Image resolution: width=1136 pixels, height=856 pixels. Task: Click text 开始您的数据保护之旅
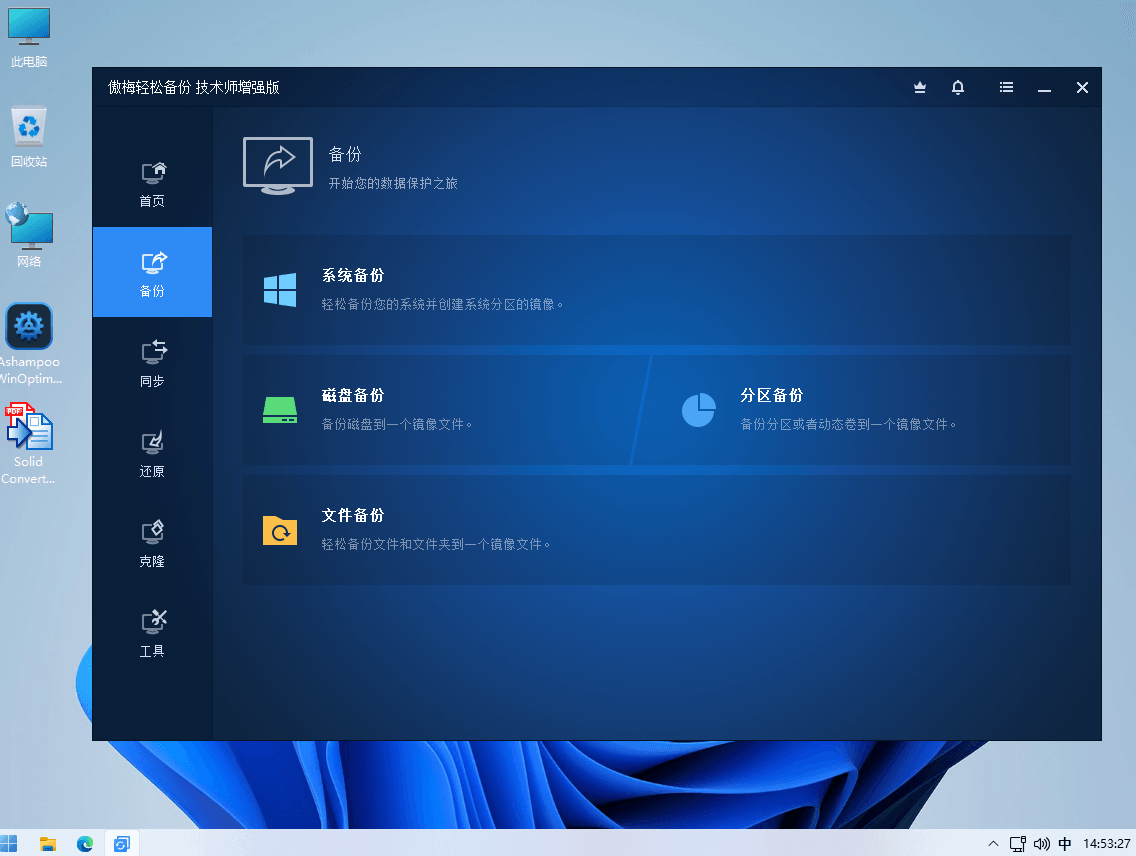coord(393,183)
